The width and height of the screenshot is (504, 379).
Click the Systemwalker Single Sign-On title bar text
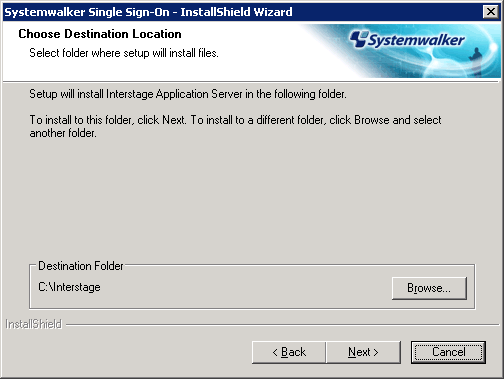148,12
